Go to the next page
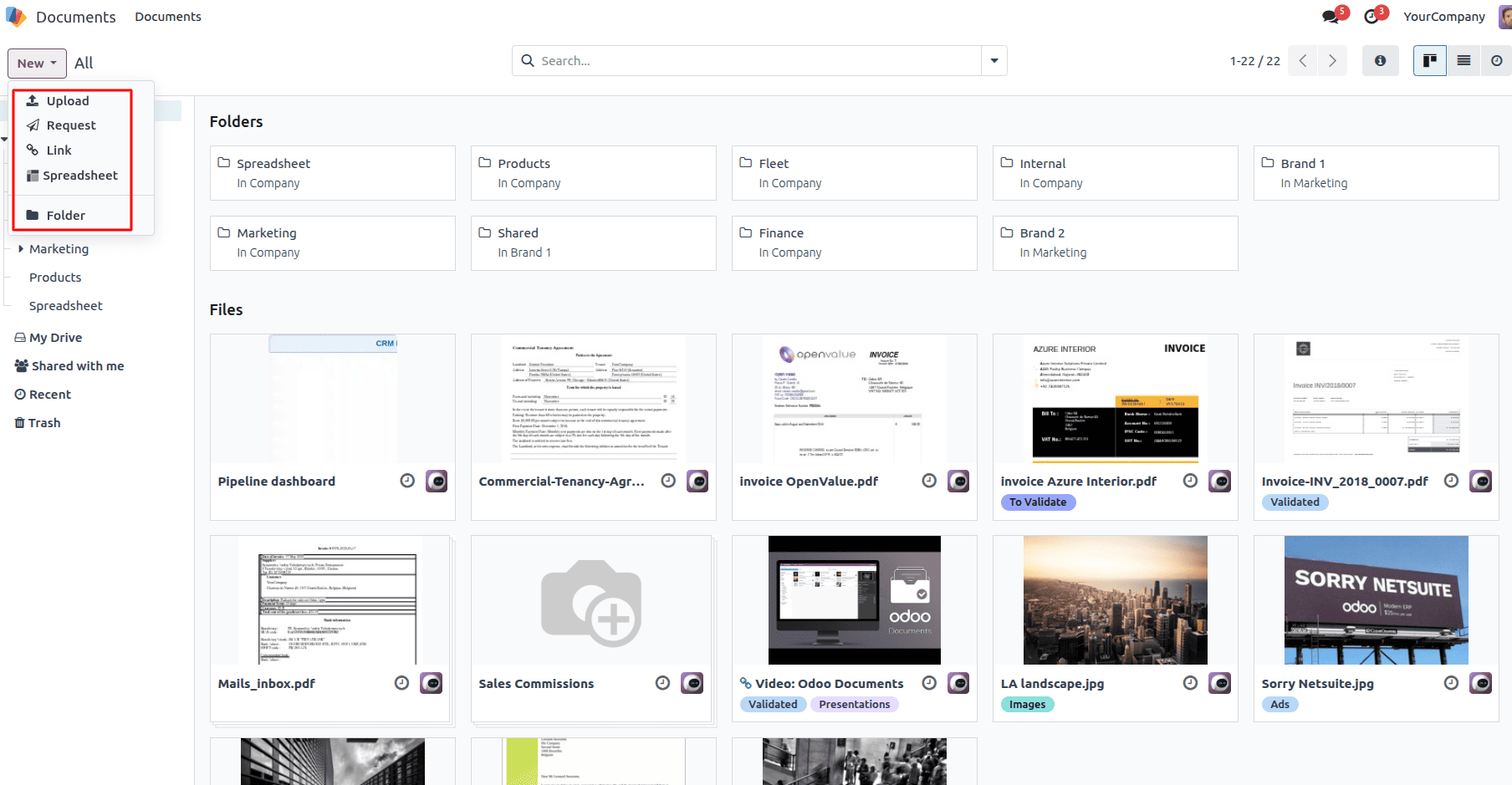The image size is (1512, 785). [x=1332, y=61]
